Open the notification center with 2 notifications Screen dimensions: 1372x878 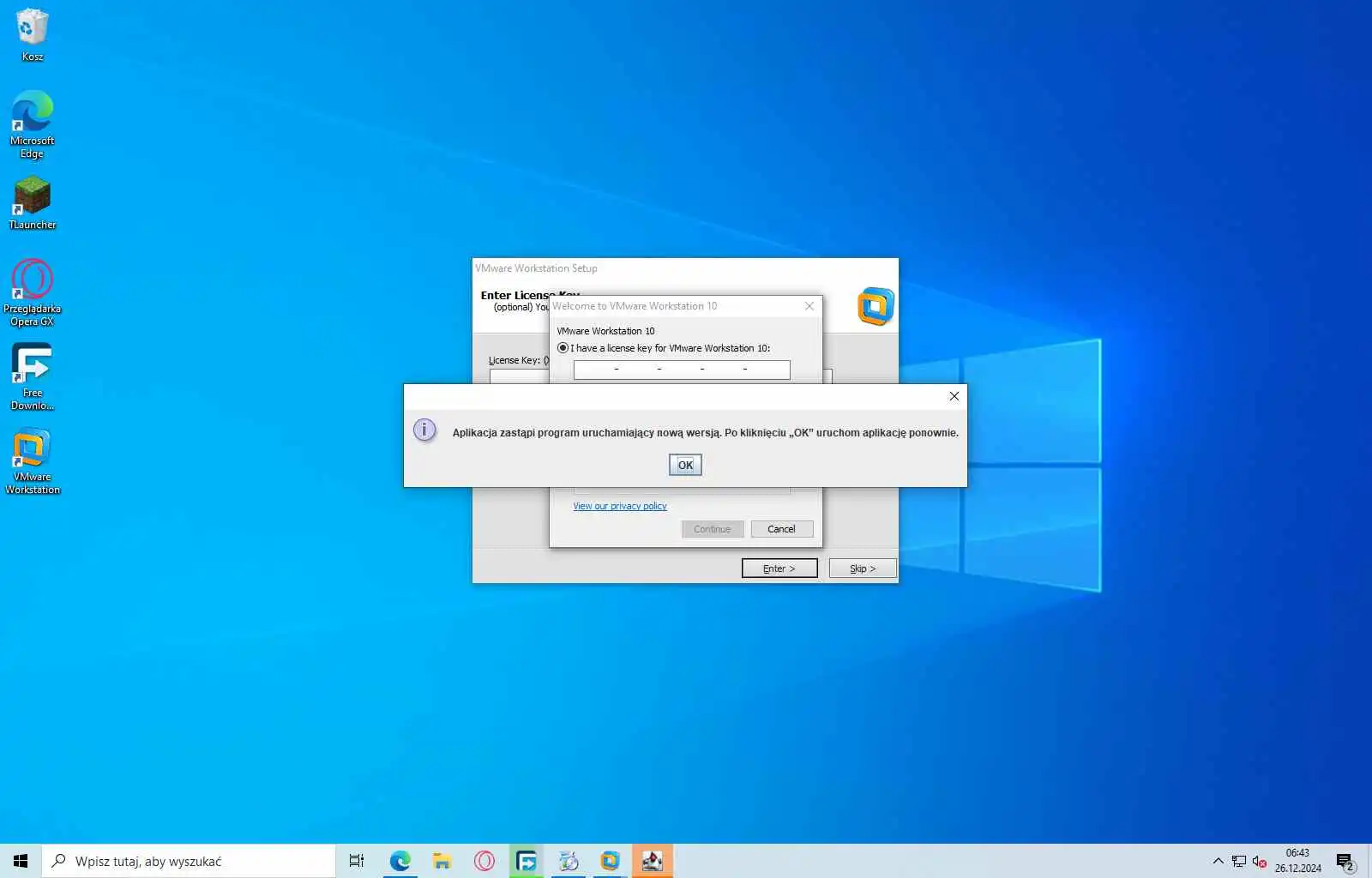[x=1345, y=861]
